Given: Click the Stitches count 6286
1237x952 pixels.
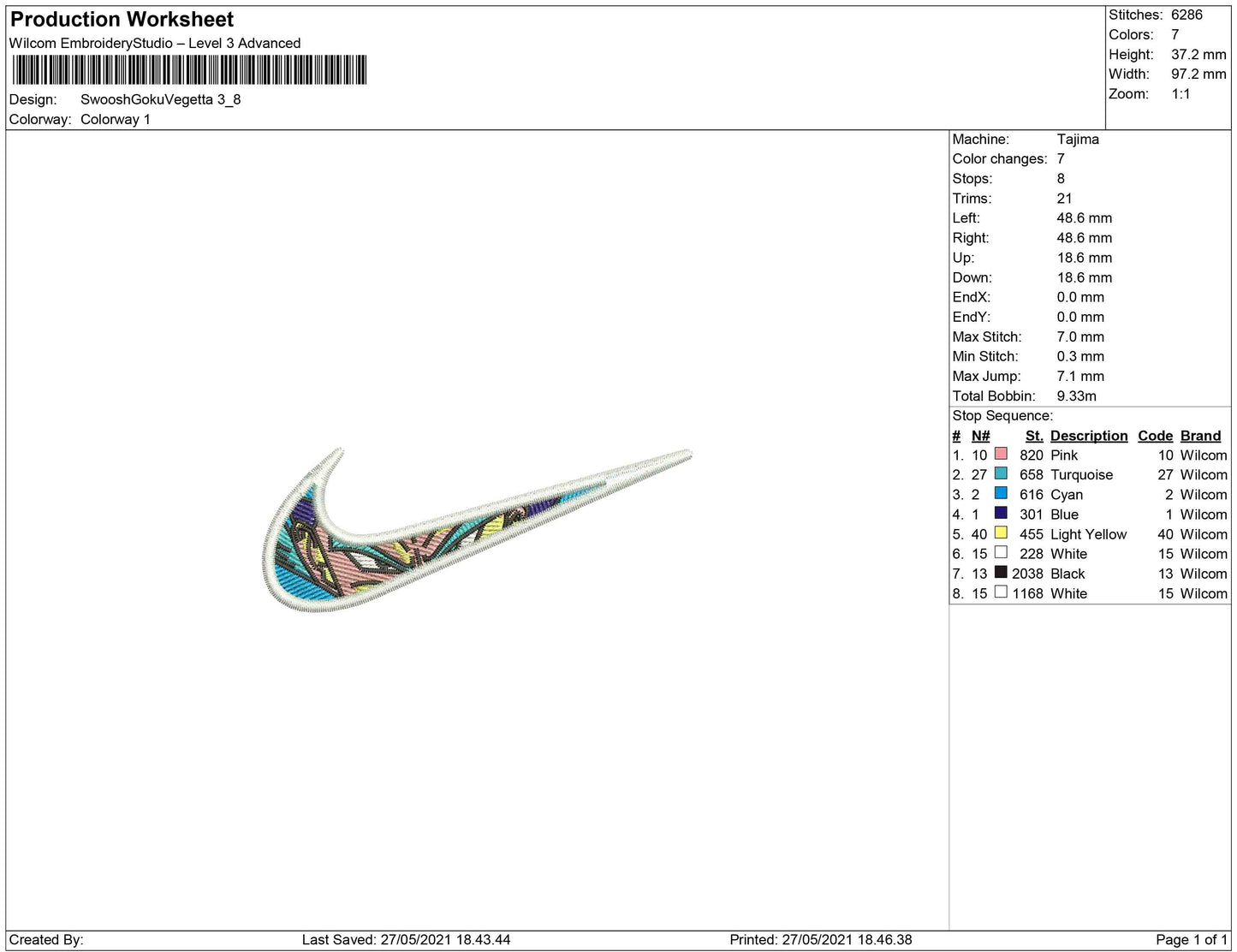Looking at the screenshot, I should click(x=1186, y=15).
